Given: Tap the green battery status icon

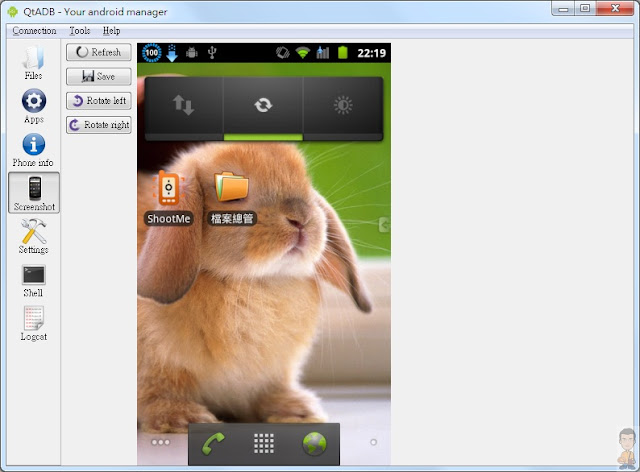Looking at the screenshot, I should coord(343,53).
